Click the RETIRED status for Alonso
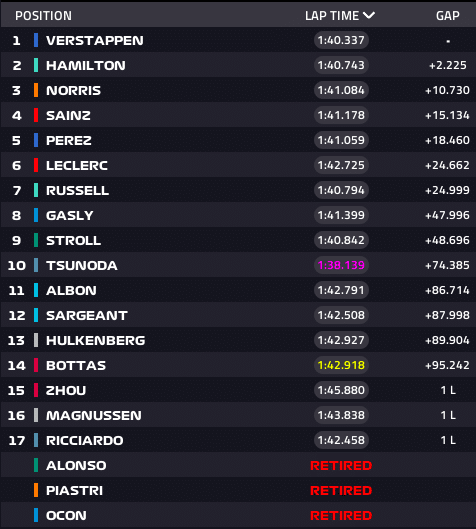The width and height of the screenshot is (476, 529). click(341, 466)
